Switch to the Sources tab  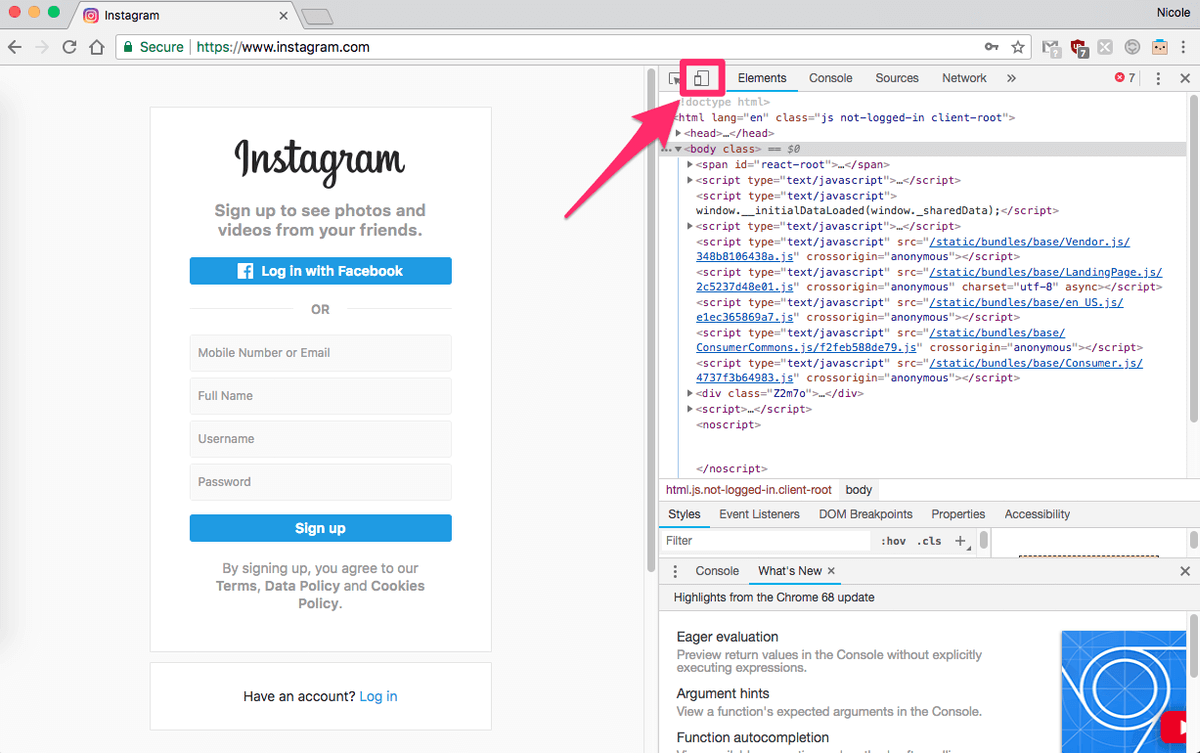pyautogui.click(x=897, y=78)
